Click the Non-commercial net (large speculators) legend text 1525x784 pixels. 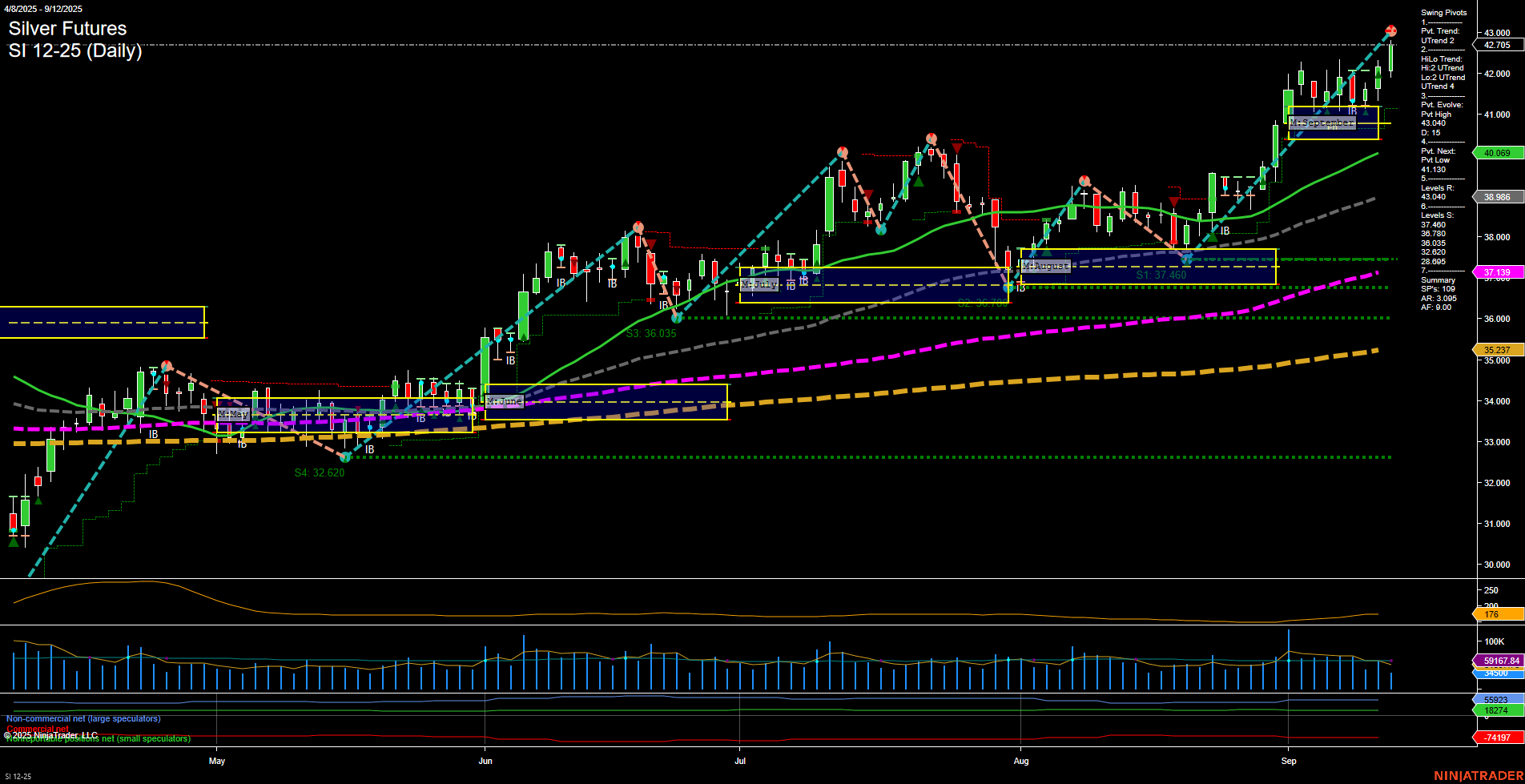point(82,718)
